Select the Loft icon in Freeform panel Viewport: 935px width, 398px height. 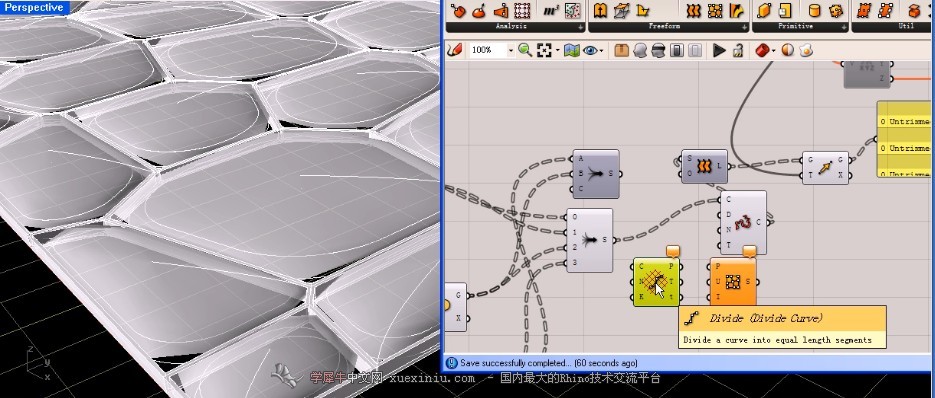(x=693, y=10)
